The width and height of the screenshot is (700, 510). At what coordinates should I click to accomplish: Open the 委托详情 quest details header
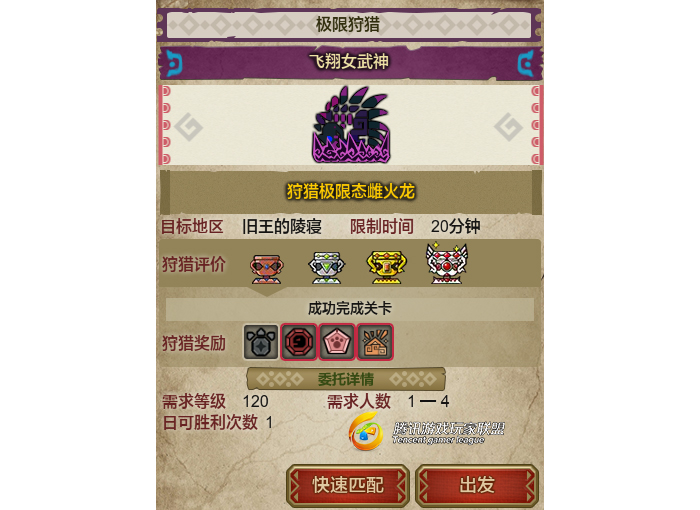coord(346,379)
